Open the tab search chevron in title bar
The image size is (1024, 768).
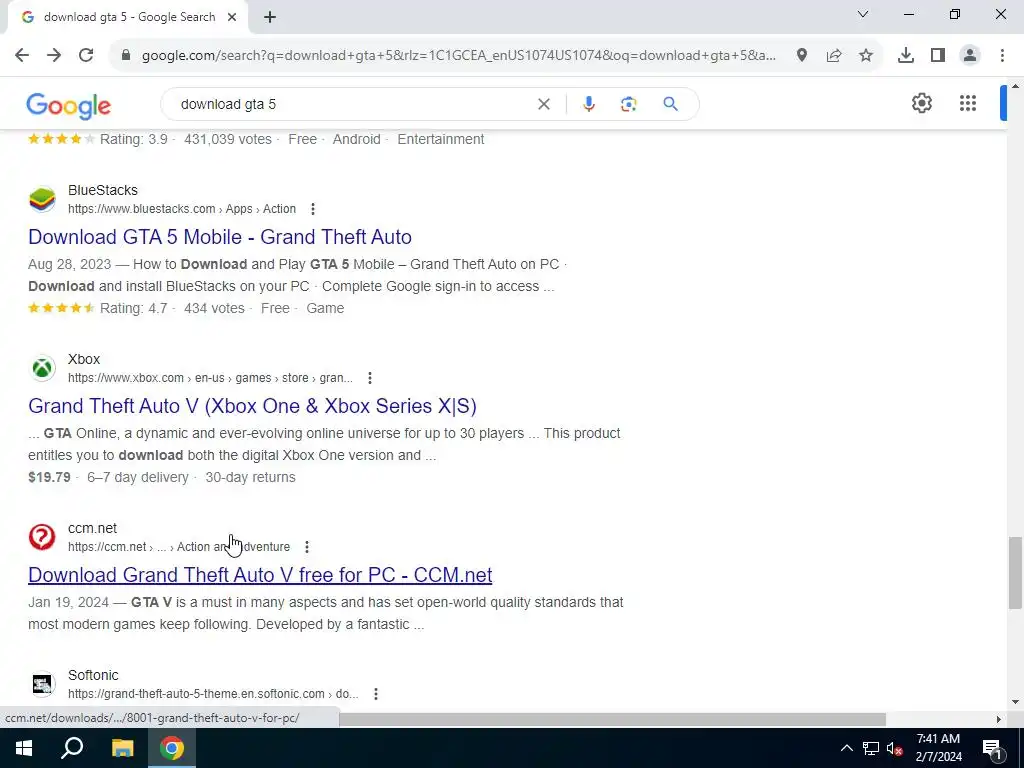click(863, 14)
